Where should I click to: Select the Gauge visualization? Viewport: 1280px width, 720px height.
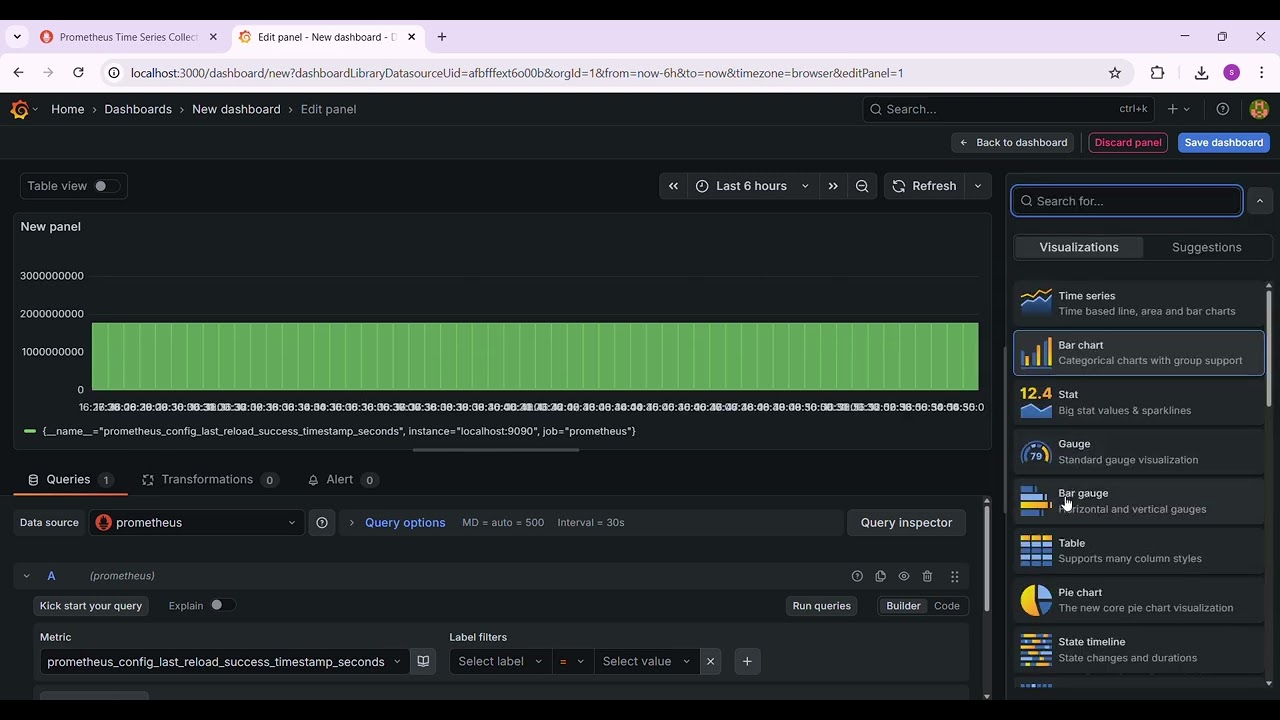coord(1139,451)
